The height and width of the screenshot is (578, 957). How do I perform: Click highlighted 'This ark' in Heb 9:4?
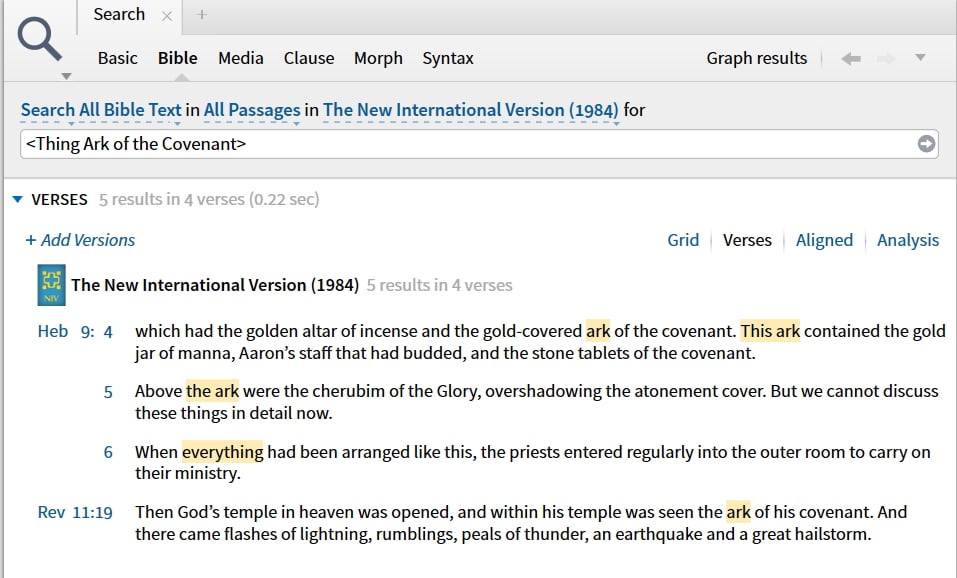770,331
